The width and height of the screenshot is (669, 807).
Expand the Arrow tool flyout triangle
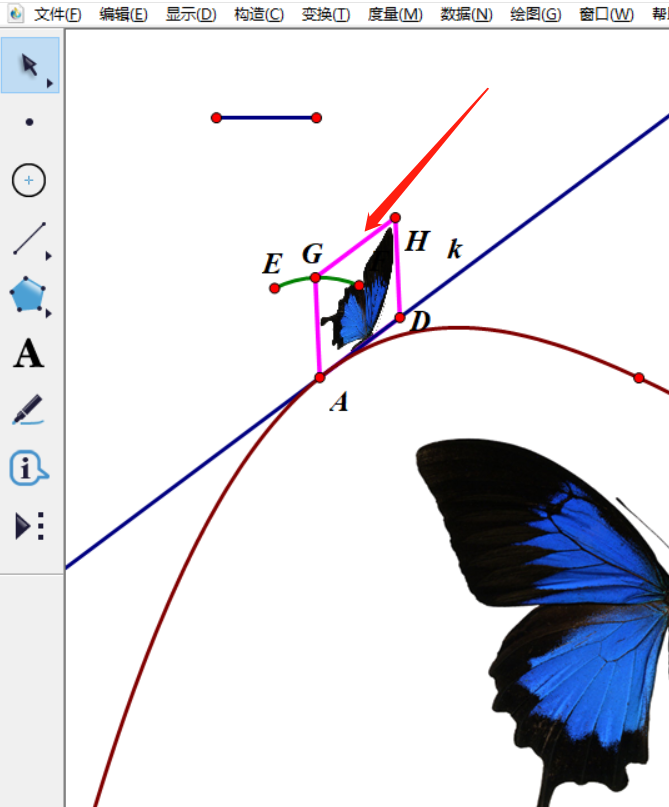[49, 83]
